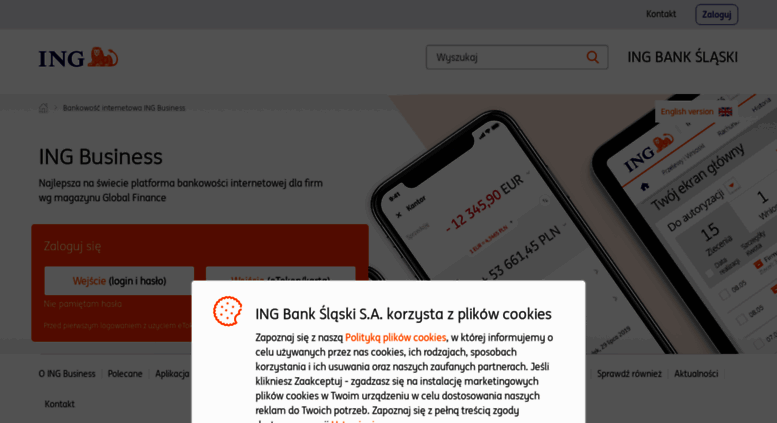Click the cookie icon in the dialog
This screenshot has height=423, width=777.
pos(227,311)
